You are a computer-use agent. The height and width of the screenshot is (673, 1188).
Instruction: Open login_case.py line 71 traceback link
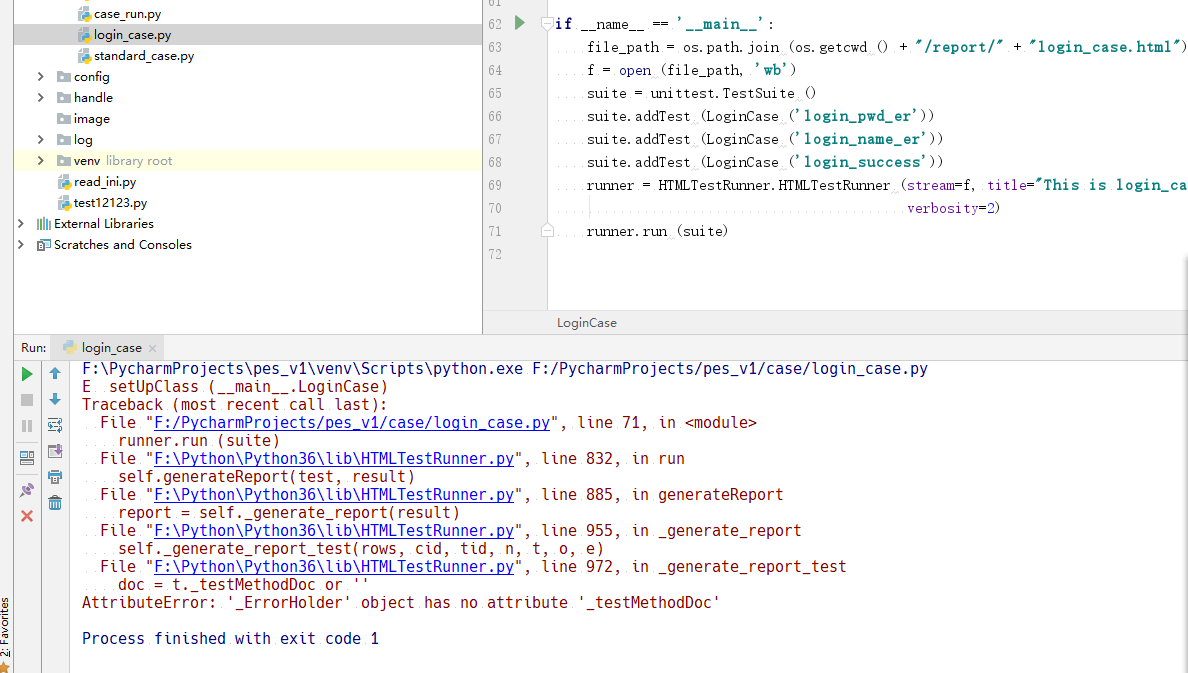click(352, 423)
